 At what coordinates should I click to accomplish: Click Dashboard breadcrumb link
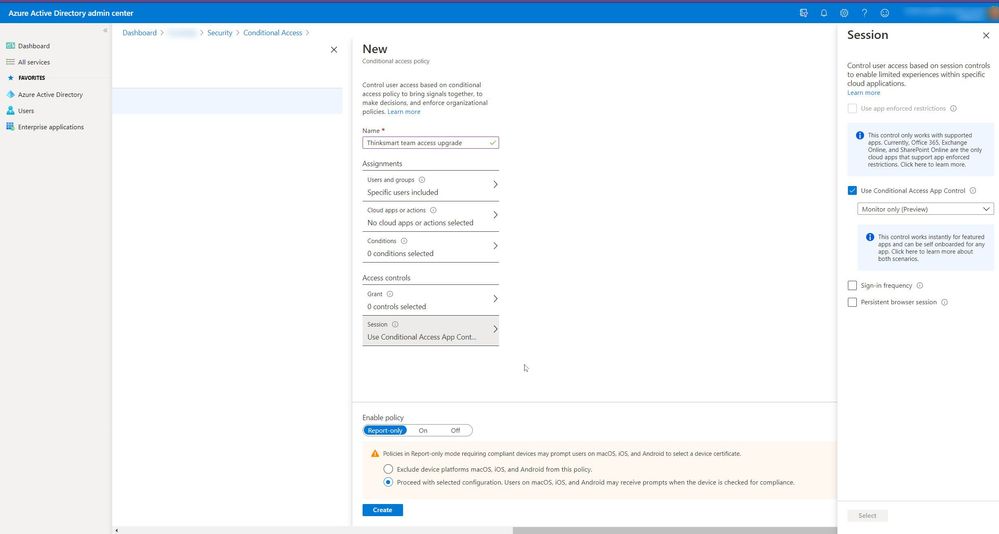pyautogui.click(x=140, y=32)
